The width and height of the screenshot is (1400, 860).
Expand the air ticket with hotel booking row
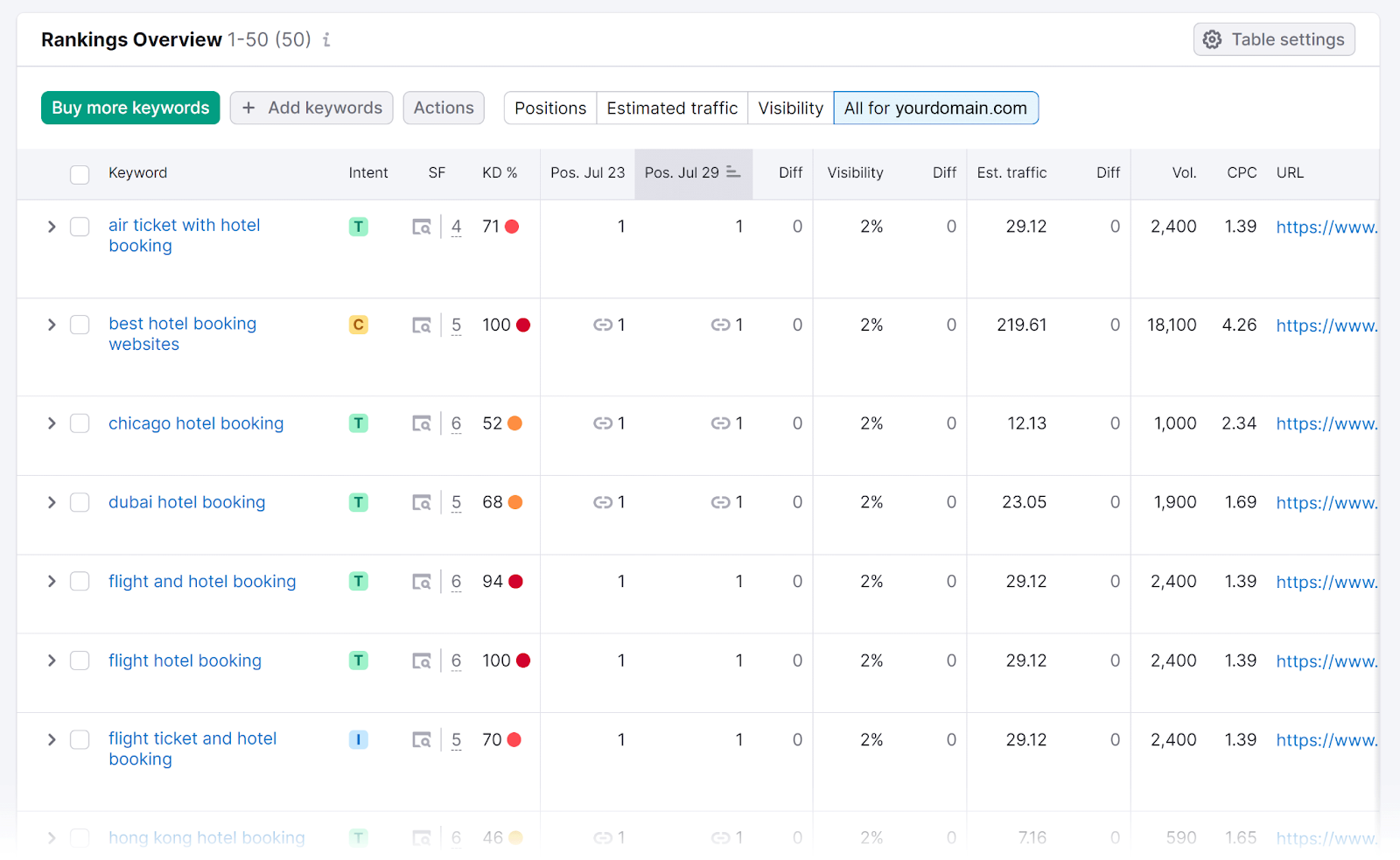click(52, 227)
